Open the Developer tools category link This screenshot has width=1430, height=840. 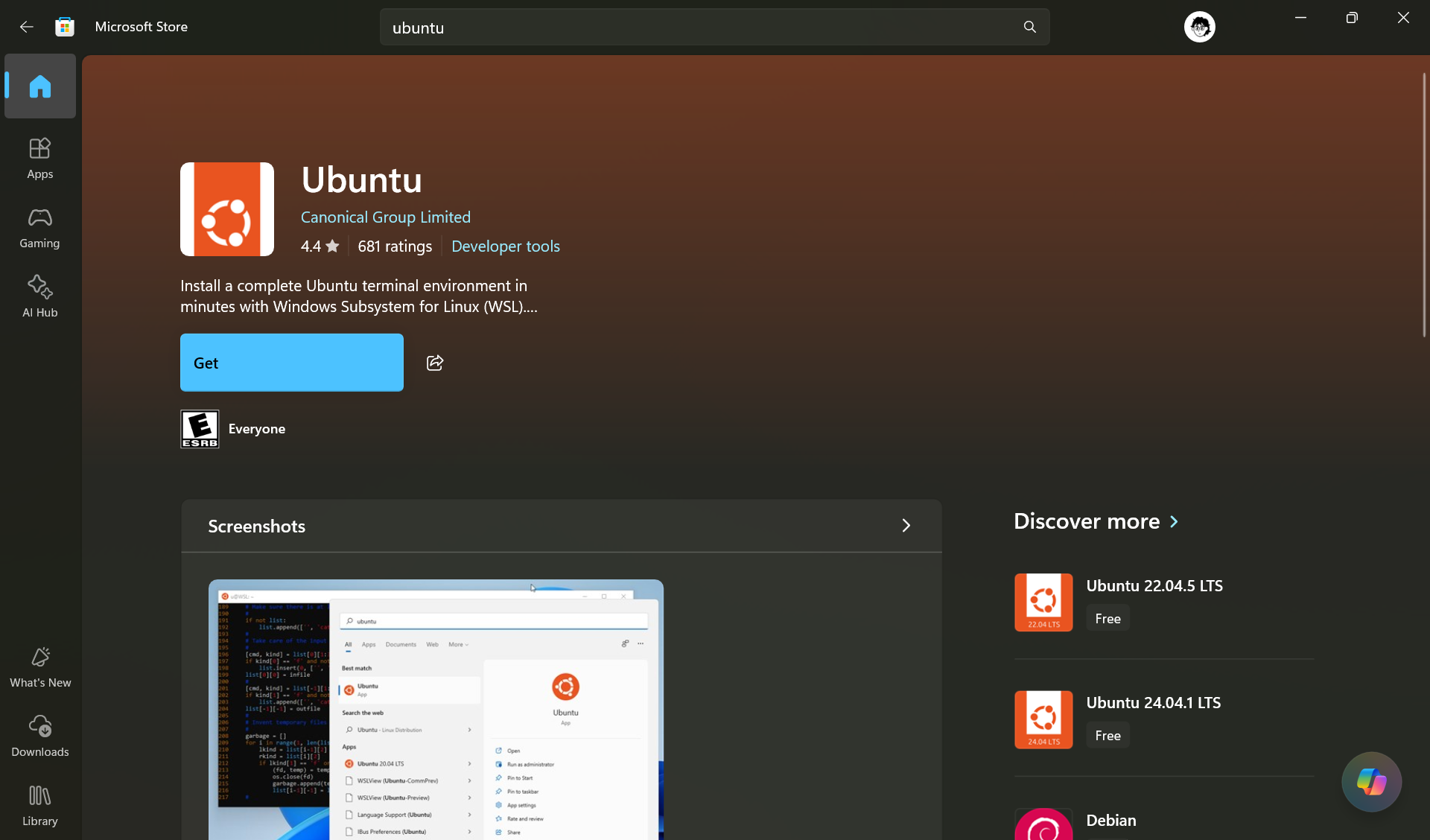506,246
